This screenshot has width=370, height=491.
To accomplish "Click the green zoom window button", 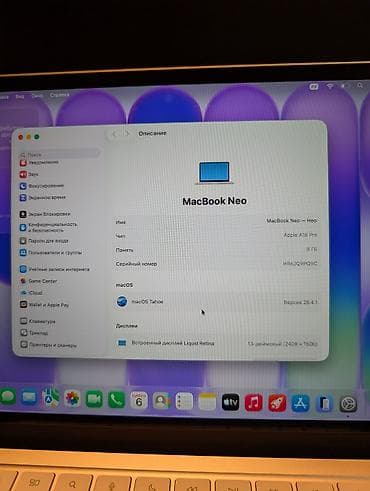I will click(37, 137).
